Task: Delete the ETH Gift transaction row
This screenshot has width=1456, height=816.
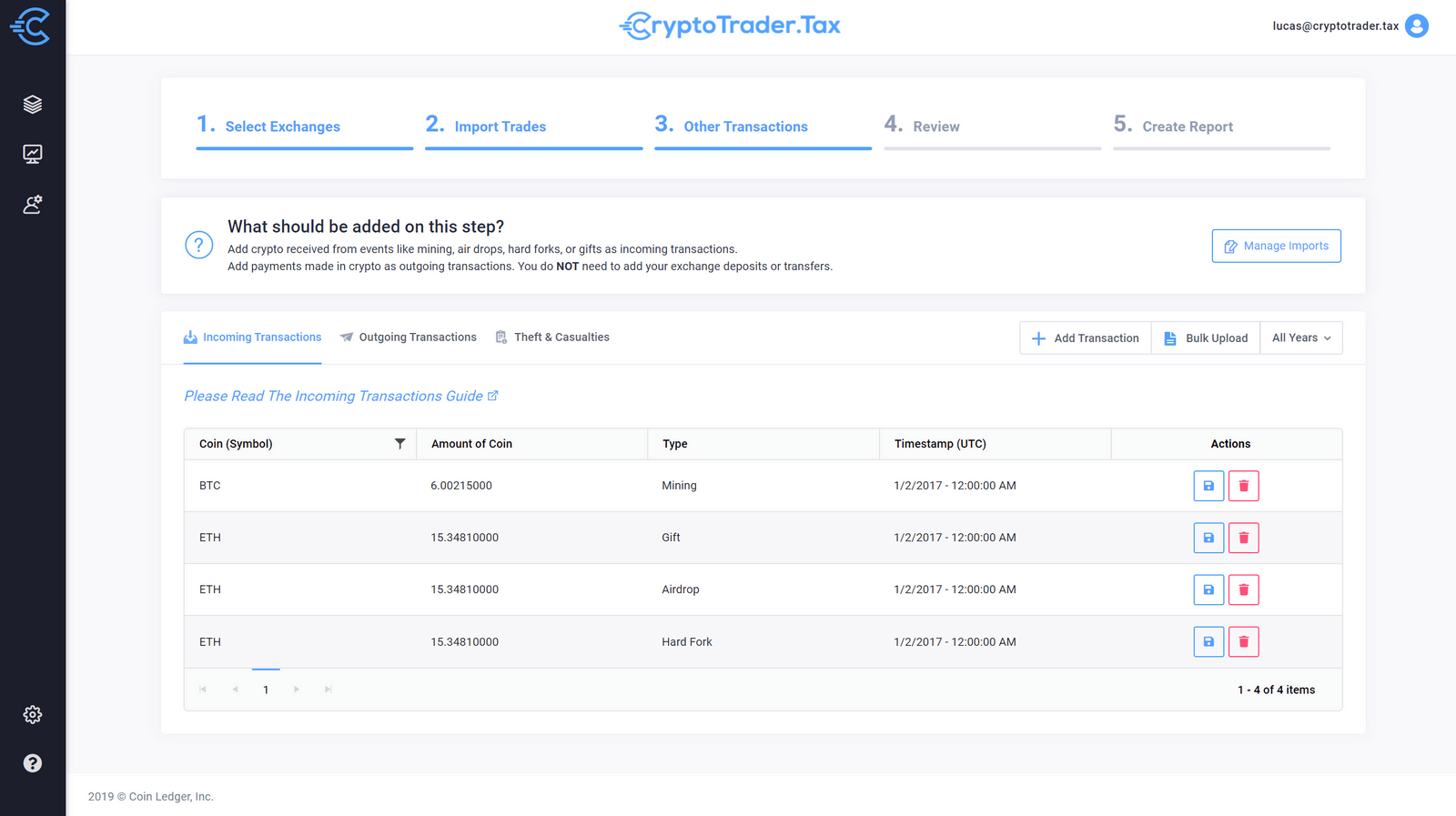Action: pyautogui.click(x=1244, y=538)
